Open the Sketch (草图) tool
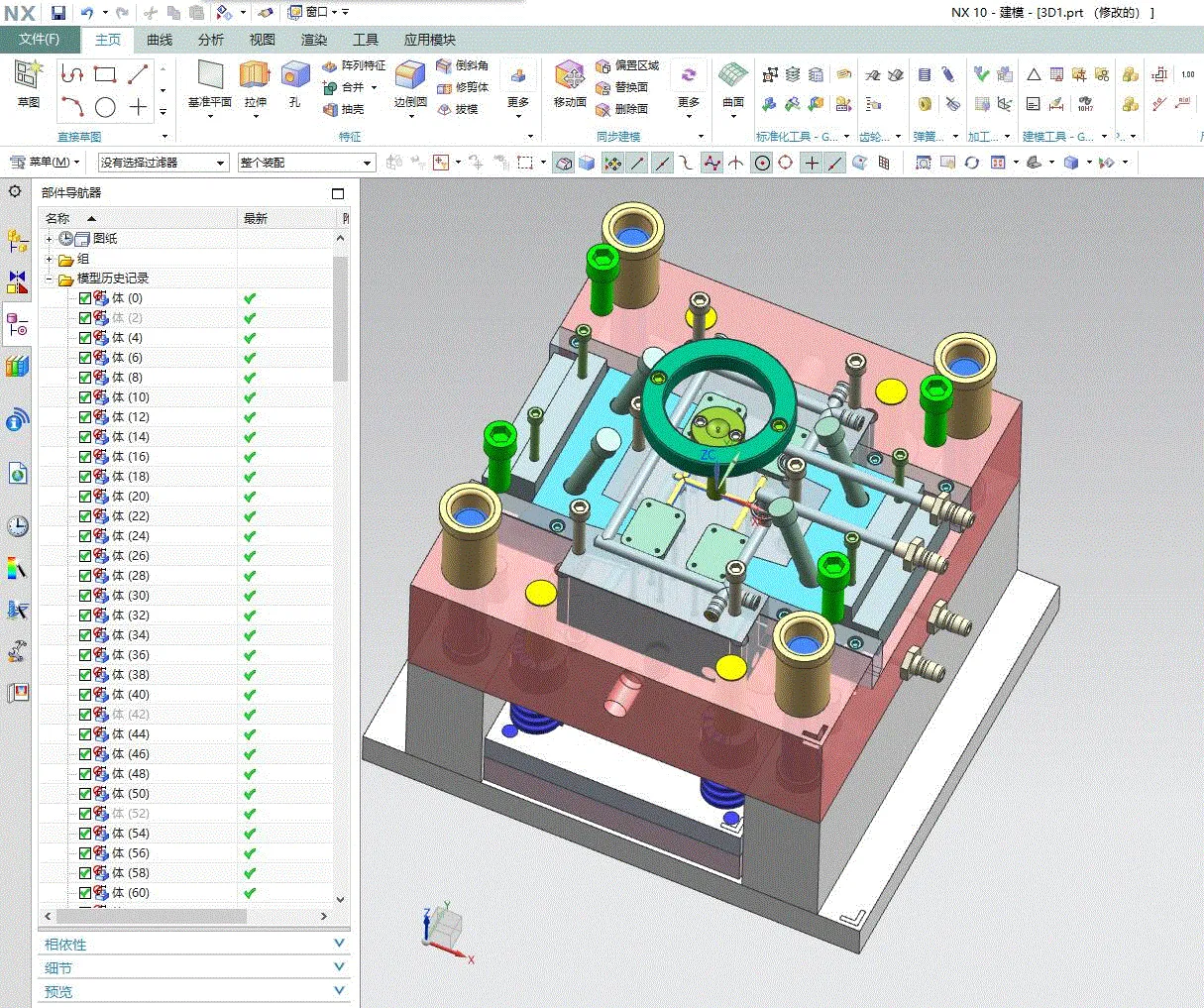The image size is (1204, 1008). tap(29, 83)
